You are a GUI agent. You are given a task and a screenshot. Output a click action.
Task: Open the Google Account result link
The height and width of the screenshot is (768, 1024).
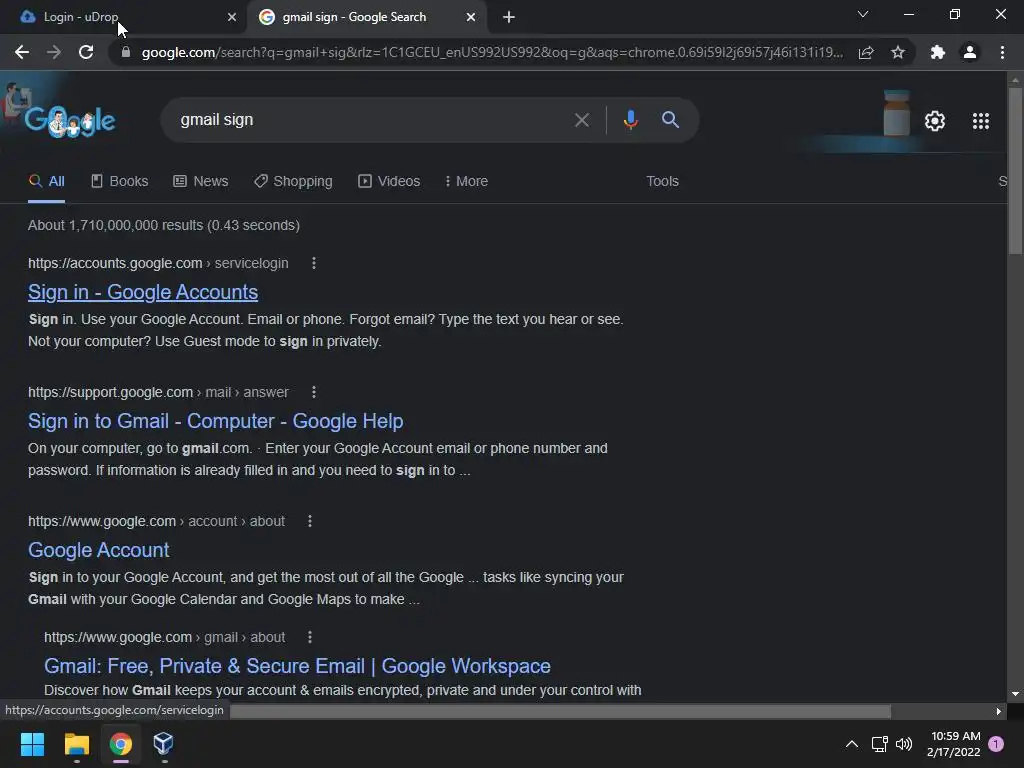point(99,550)
